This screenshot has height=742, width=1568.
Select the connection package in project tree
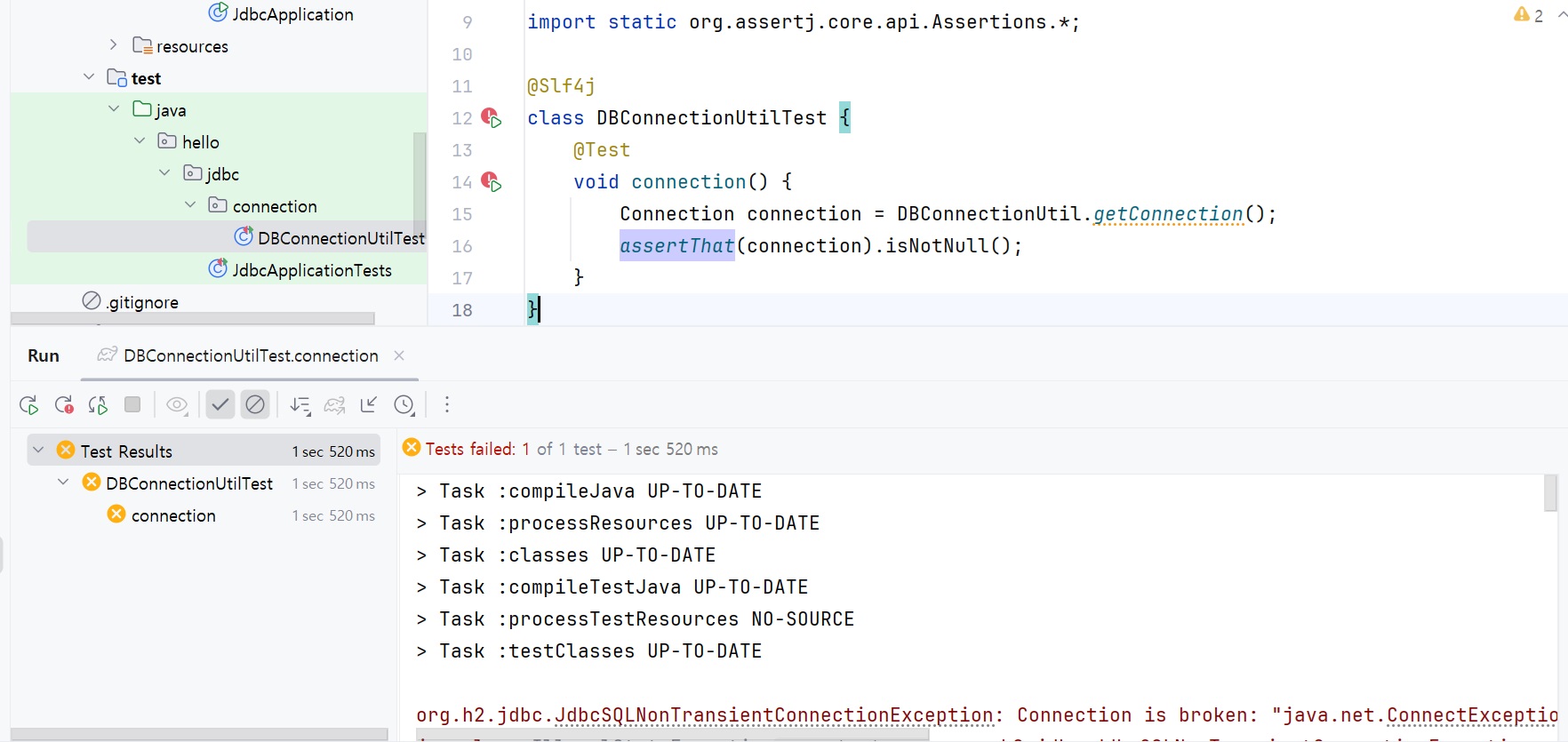click(x=275, y=206)
